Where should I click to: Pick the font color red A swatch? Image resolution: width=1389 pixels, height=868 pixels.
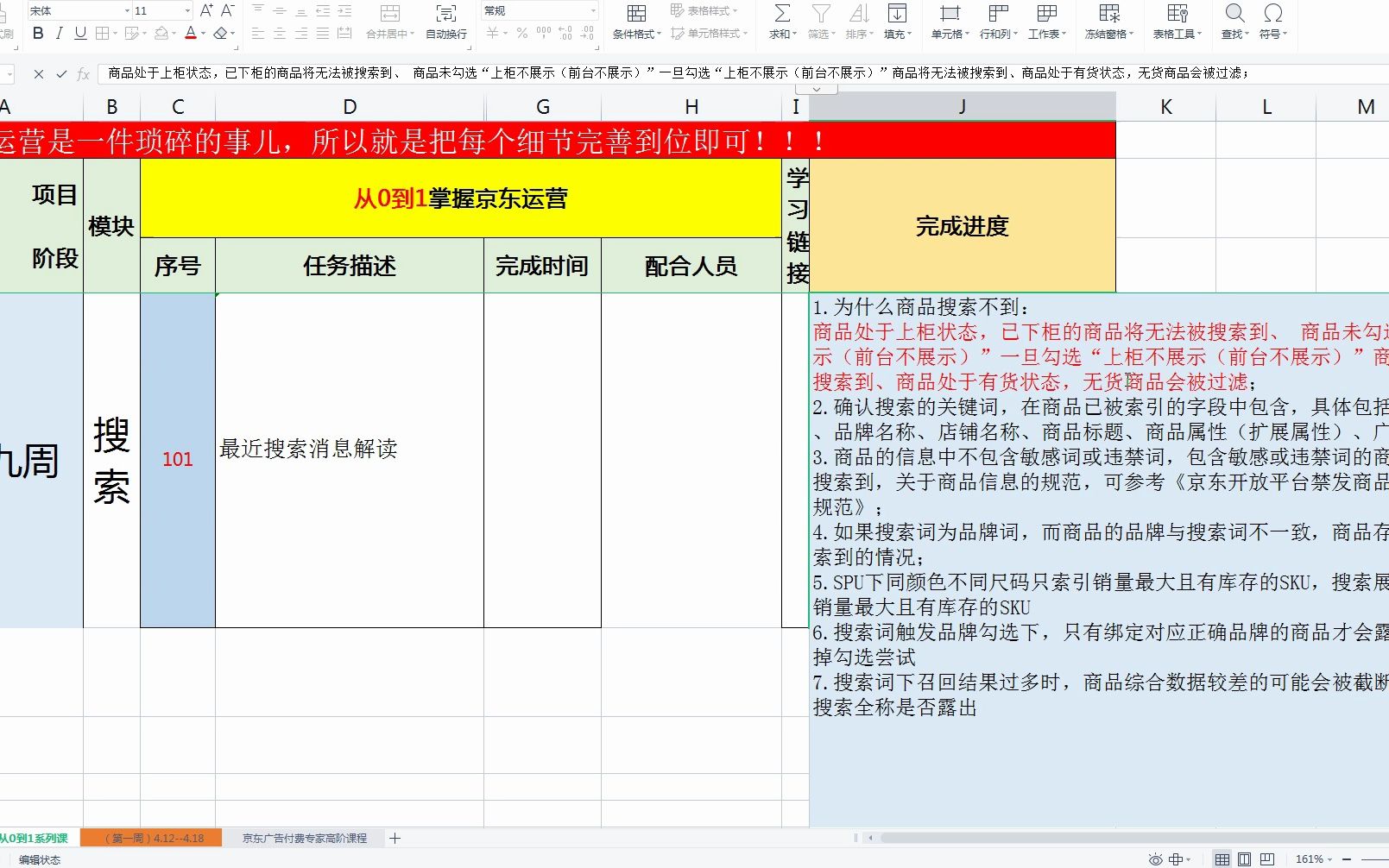point(190,33)
